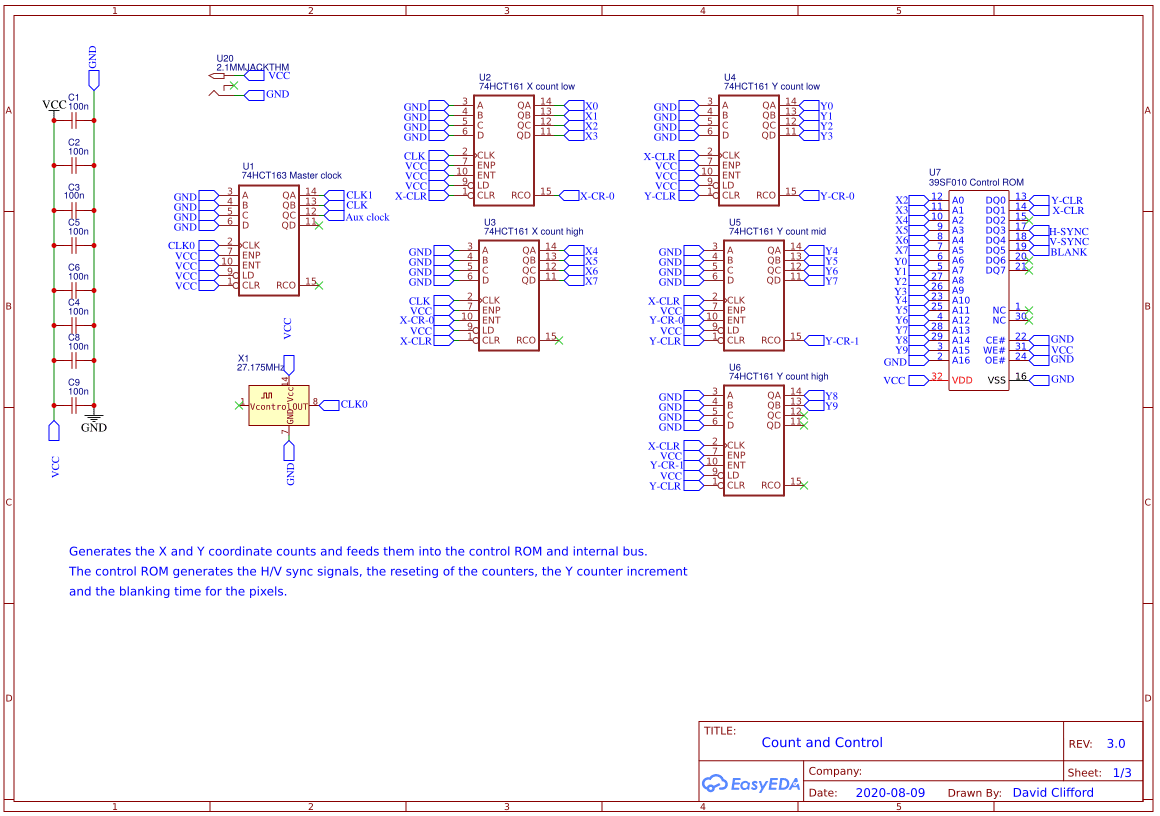Viewport: 1160px width, 816px height.
Task: Click the '74HCT161 X count high' label
Action: point(533,232)
